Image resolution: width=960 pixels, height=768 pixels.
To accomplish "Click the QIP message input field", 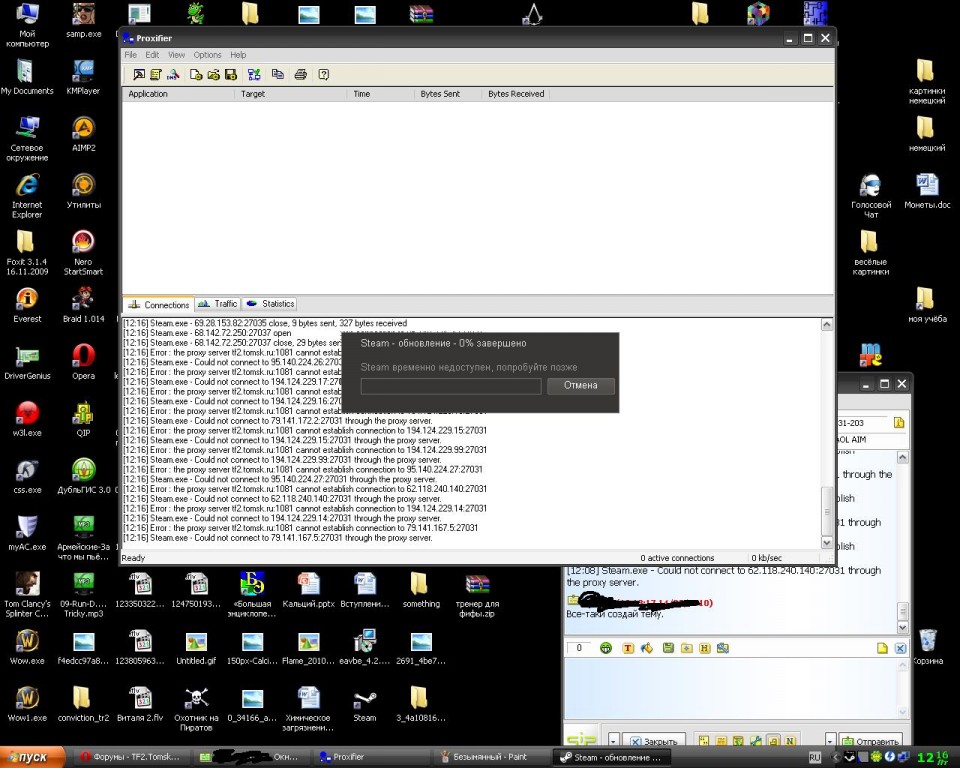I will [x=730, y=688].
